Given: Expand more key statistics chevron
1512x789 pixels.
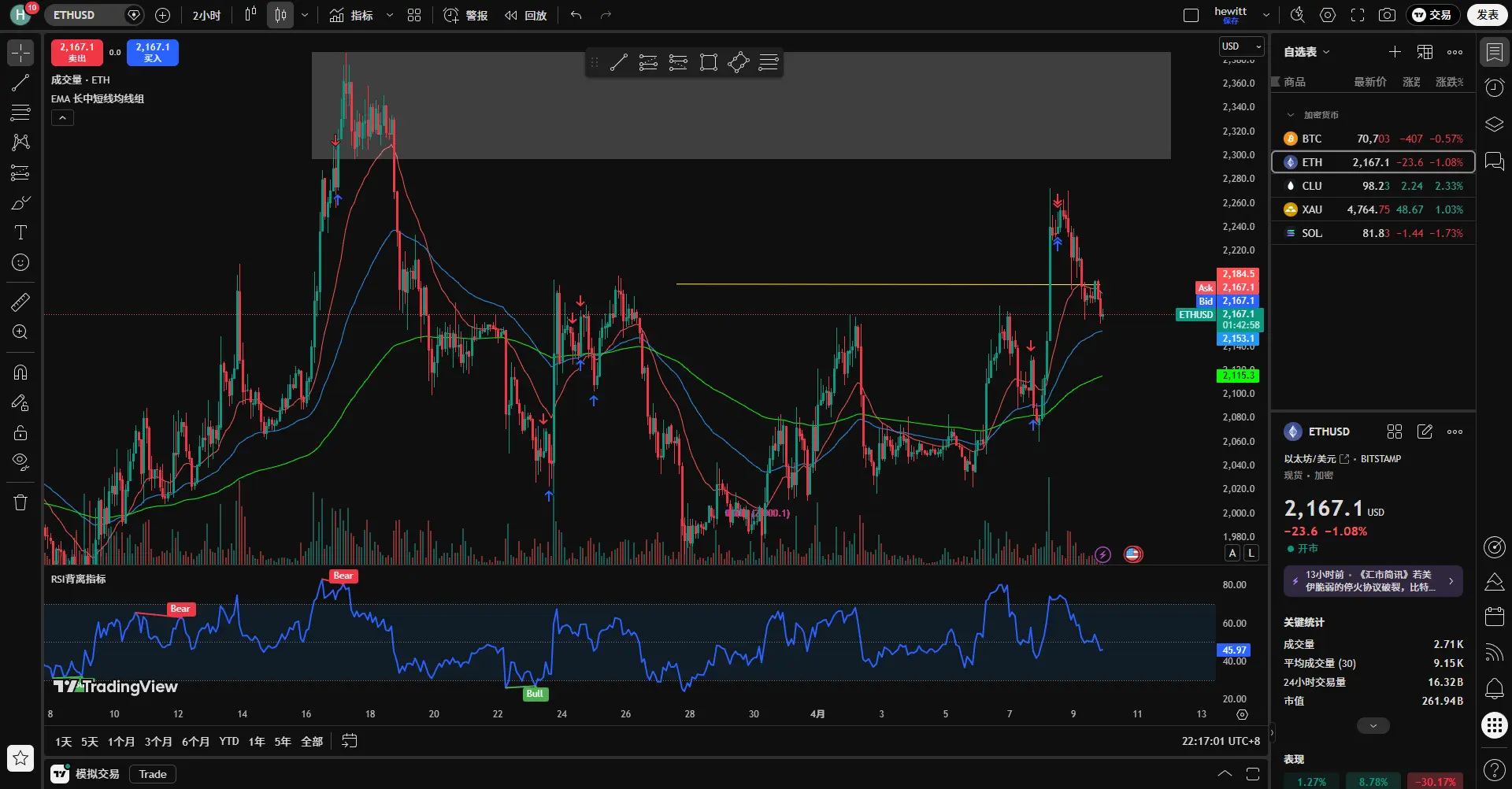Looking at the screenshot, I should [x=1373, y=726].
